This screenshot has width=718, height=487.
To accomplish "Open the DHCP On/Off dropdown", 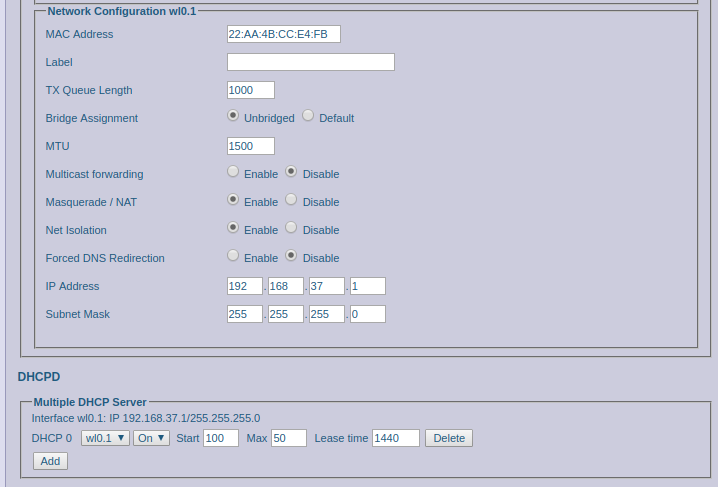I will click(x=151, y=438).
